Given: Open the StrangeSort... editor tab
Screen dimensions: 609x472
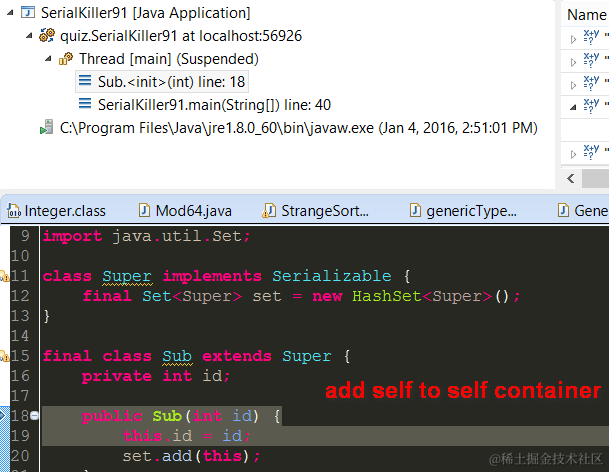Looking at the screenshot, I should (316, 211).
